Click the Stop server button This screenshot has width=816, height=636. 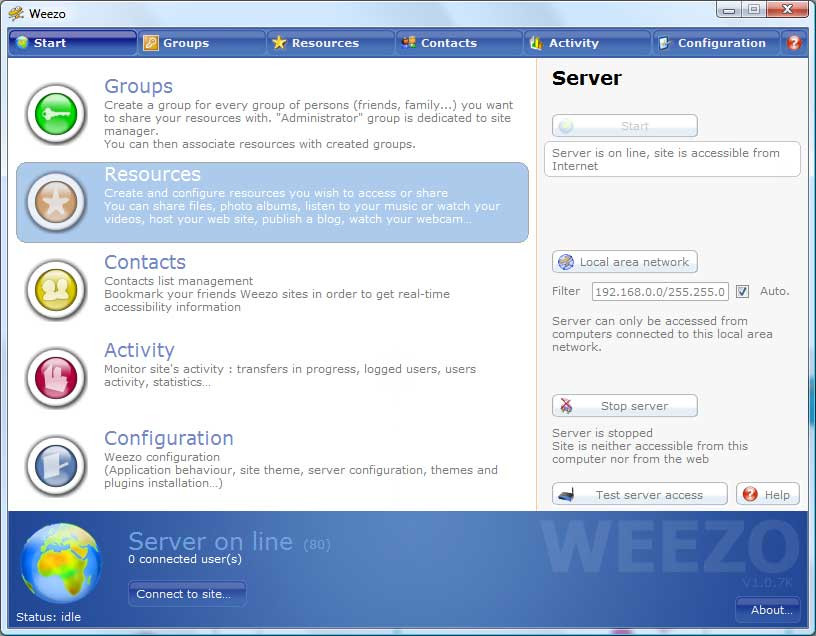click(624, 406)
